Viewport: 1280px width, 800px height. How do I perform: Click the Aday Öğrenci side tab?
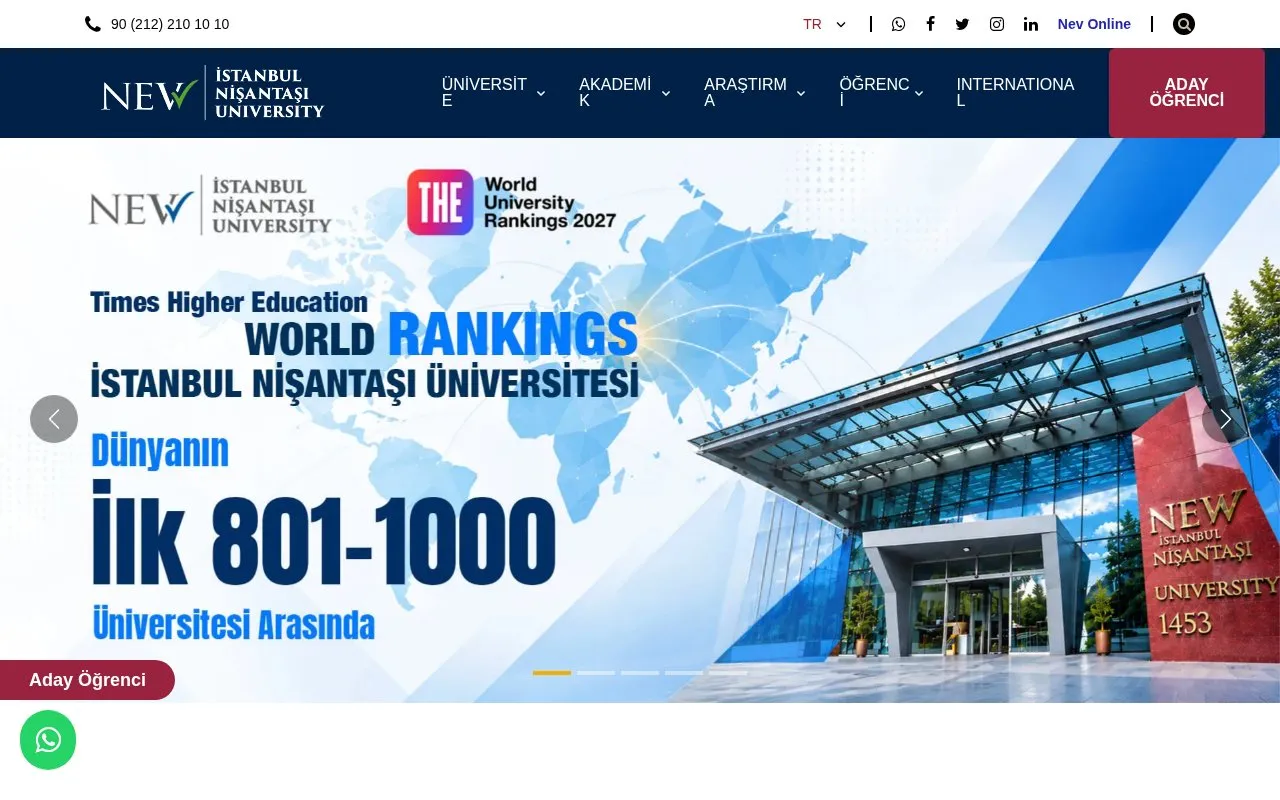pos(87,680)
